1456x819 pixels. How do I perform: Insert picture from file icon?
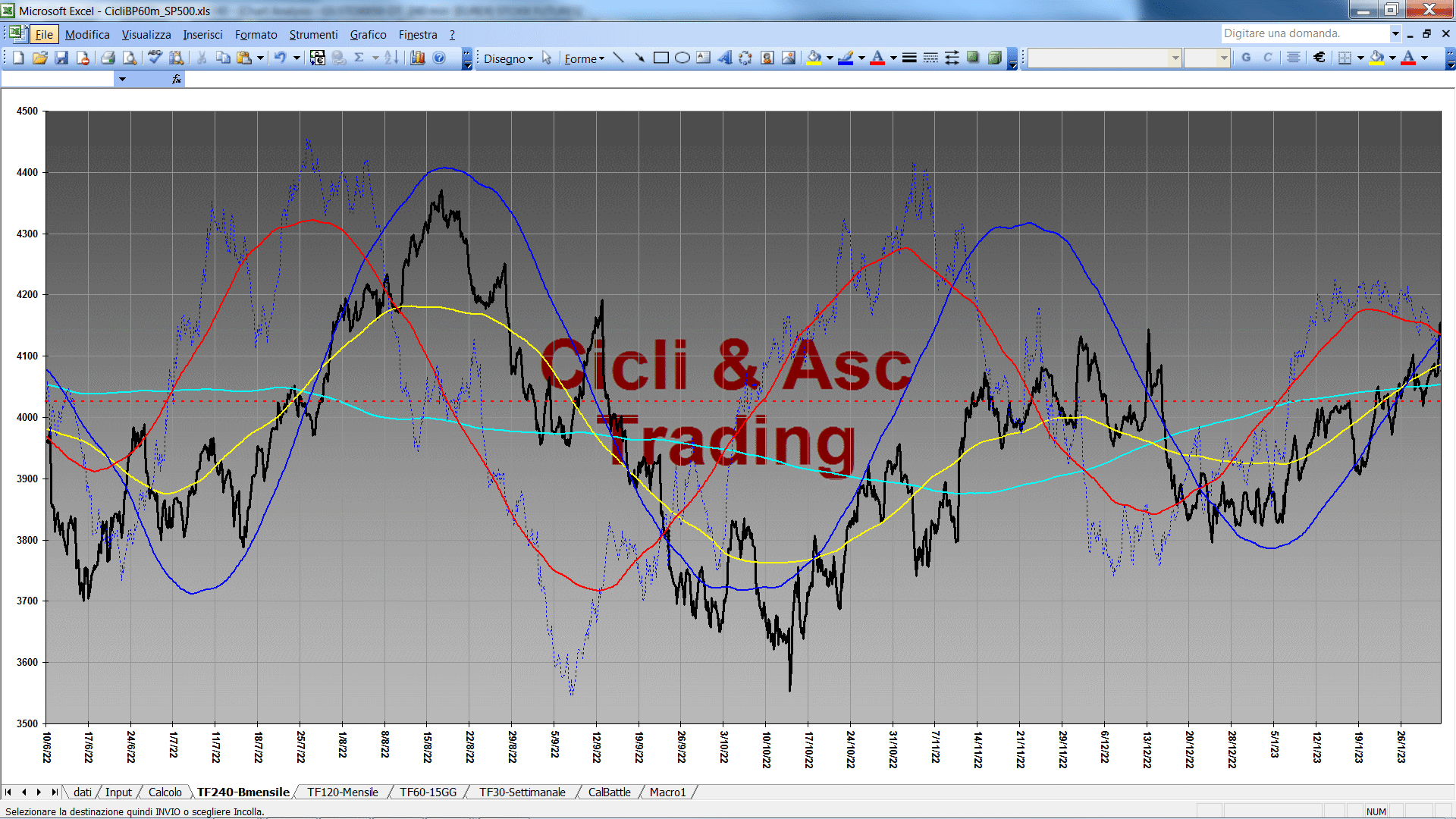788,58
